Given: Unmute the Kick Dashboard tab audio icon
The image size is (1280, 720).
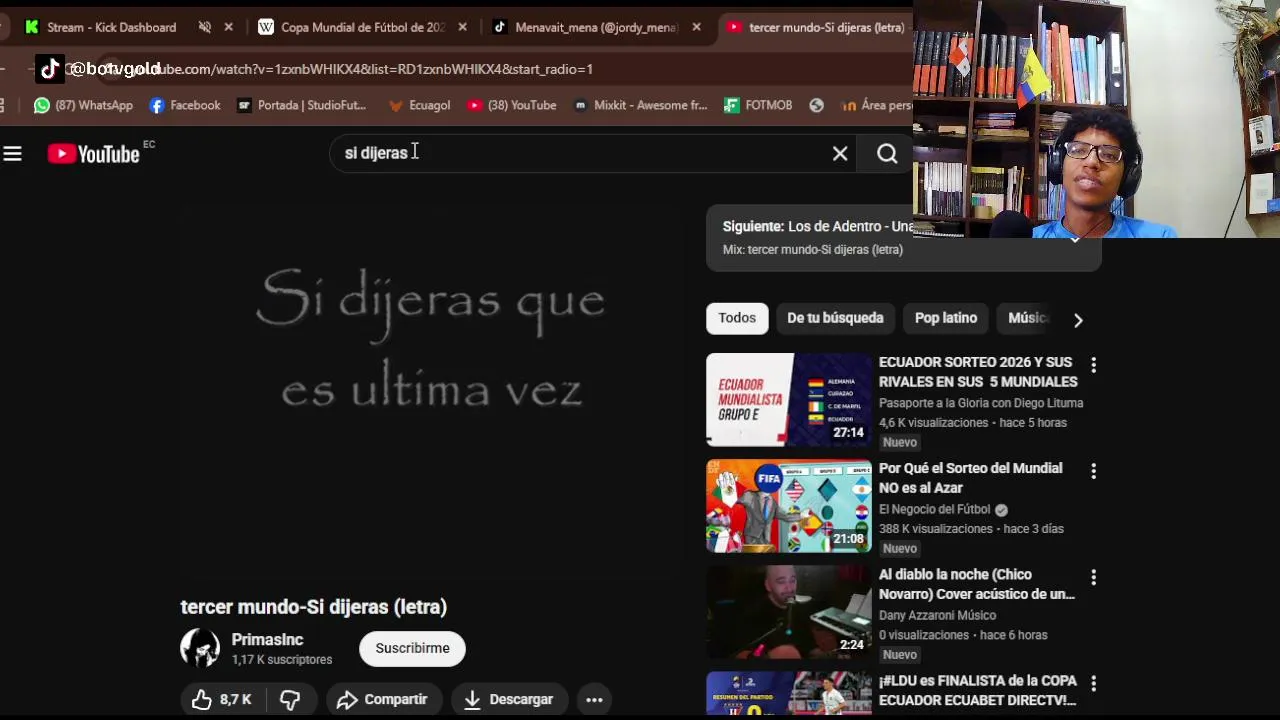Looking at the screenshot, I should pos(205,27).
